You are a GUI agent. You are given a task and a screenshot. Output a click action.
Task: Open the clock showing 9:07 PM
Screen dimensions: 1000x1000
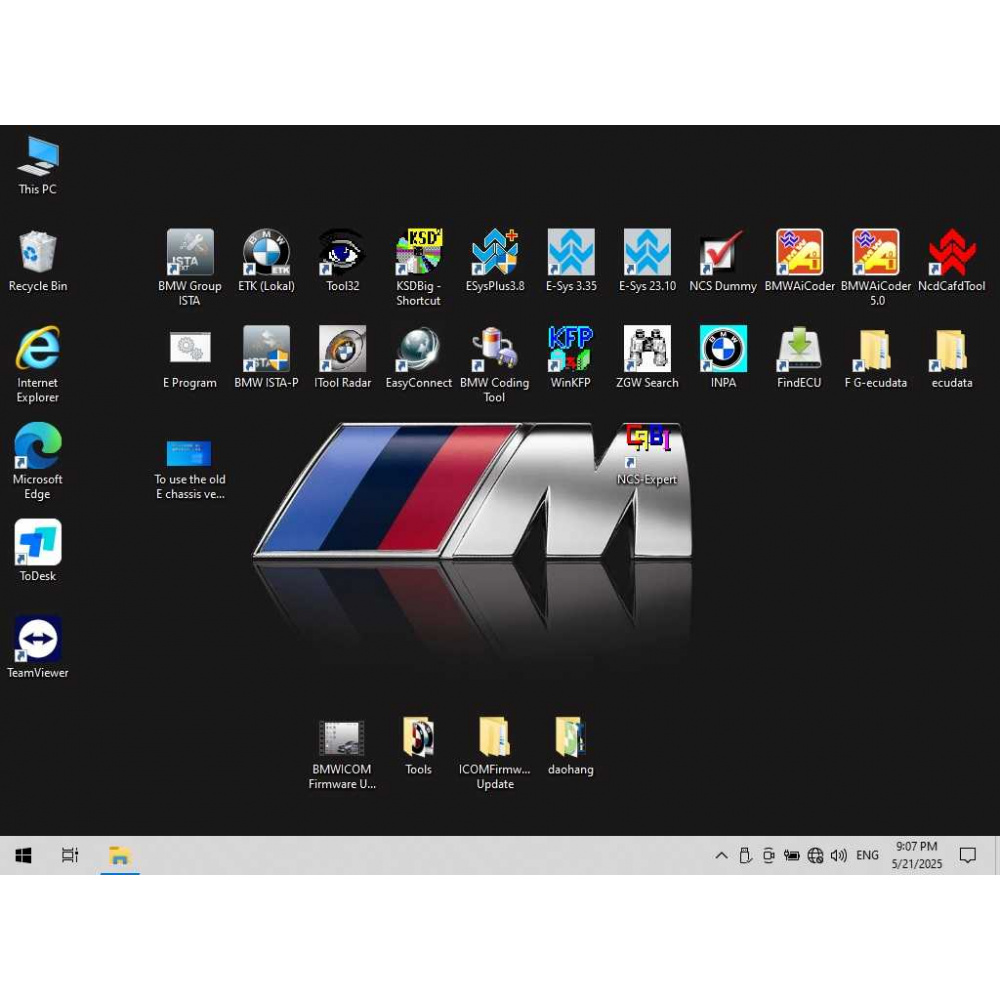[916, 855]
